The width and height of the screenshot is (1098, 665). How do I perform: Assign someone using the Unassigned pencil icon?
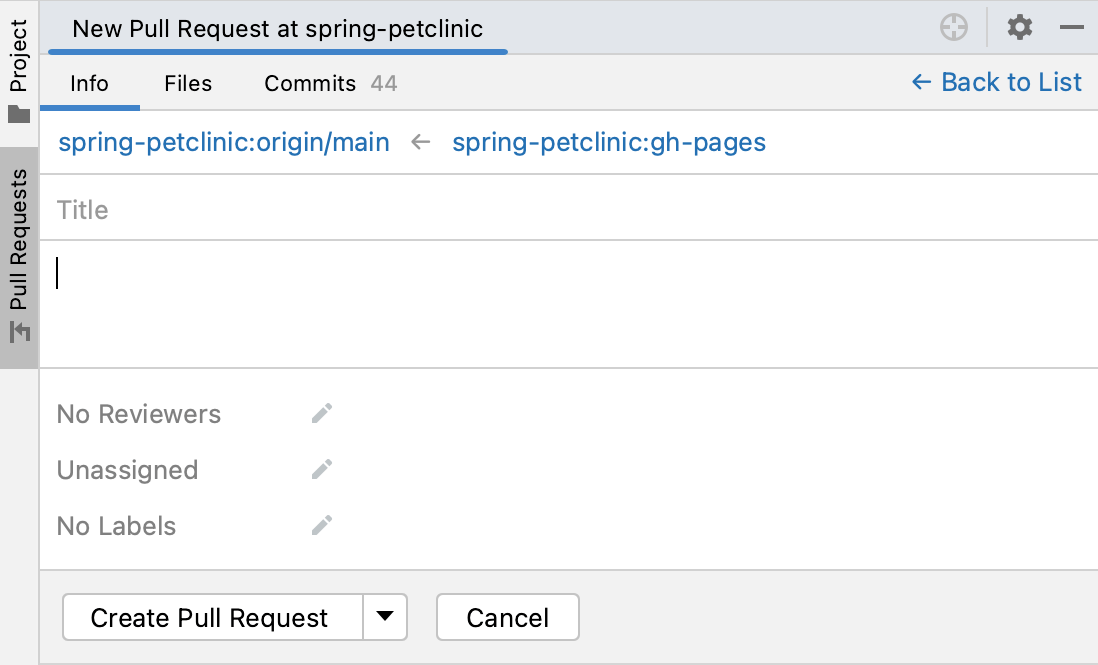coord(322,469)
